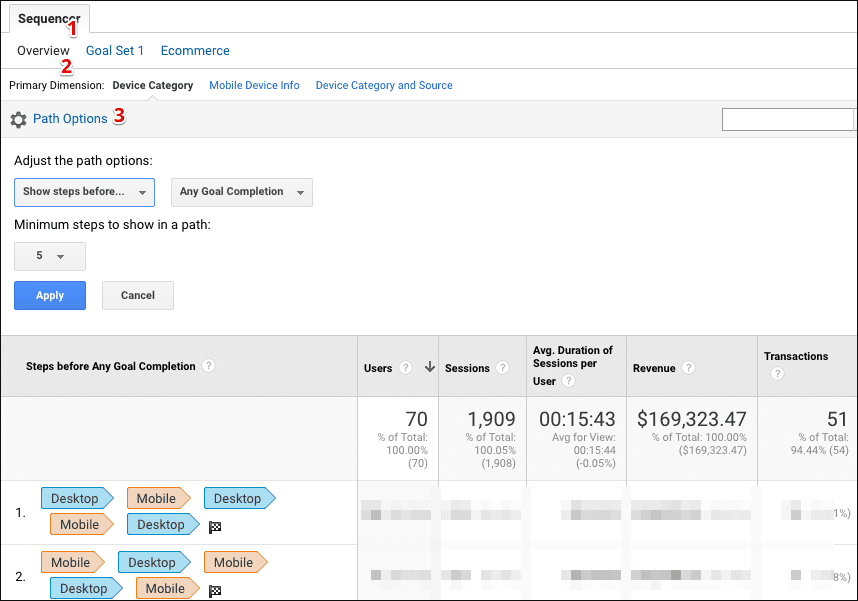
Task: Click the Transactions column help icon
Action: pos(777,373)
